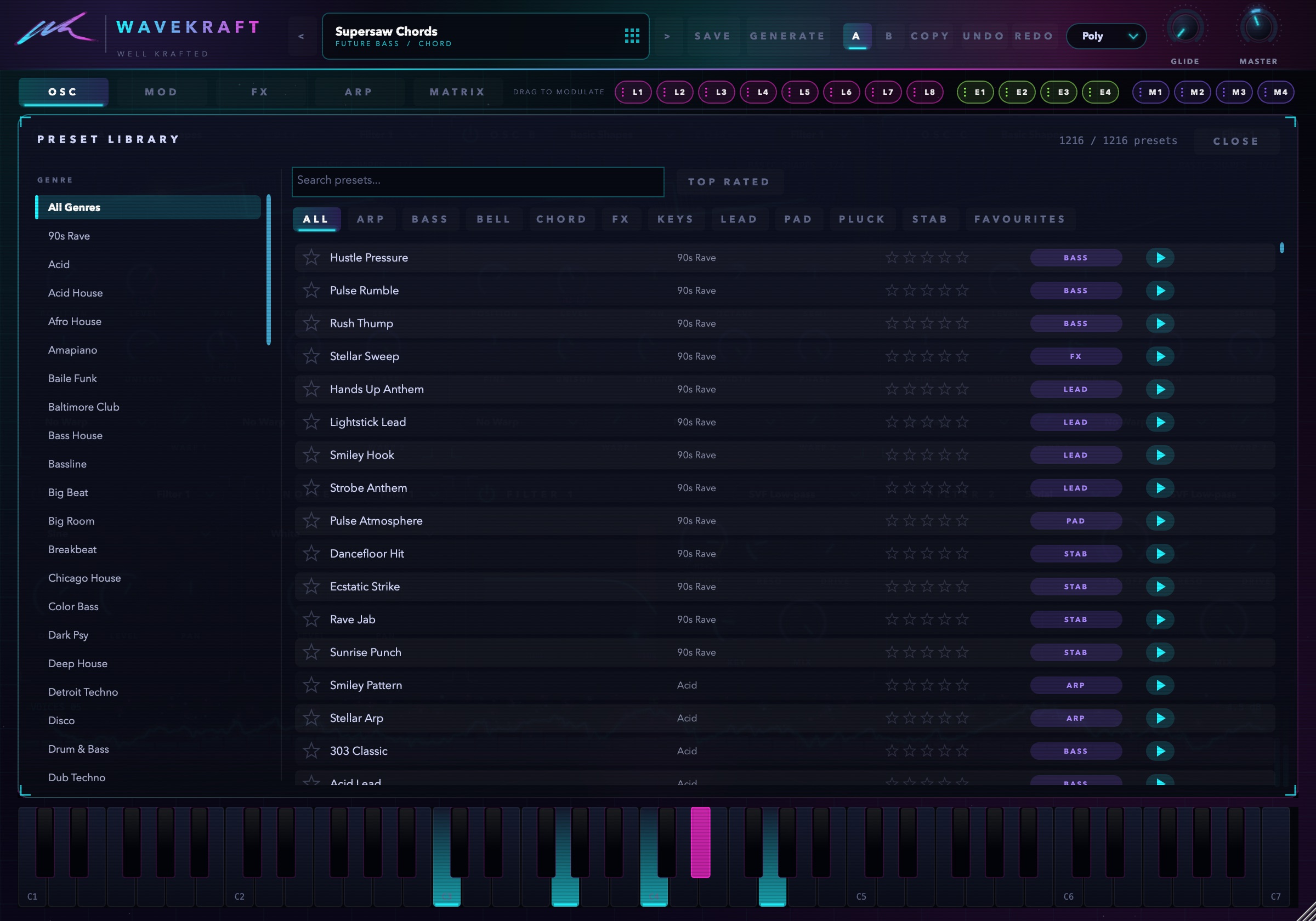This screenshot has width=1316, height=921.
Task: Click the COPY button
Action: (929, 36)
